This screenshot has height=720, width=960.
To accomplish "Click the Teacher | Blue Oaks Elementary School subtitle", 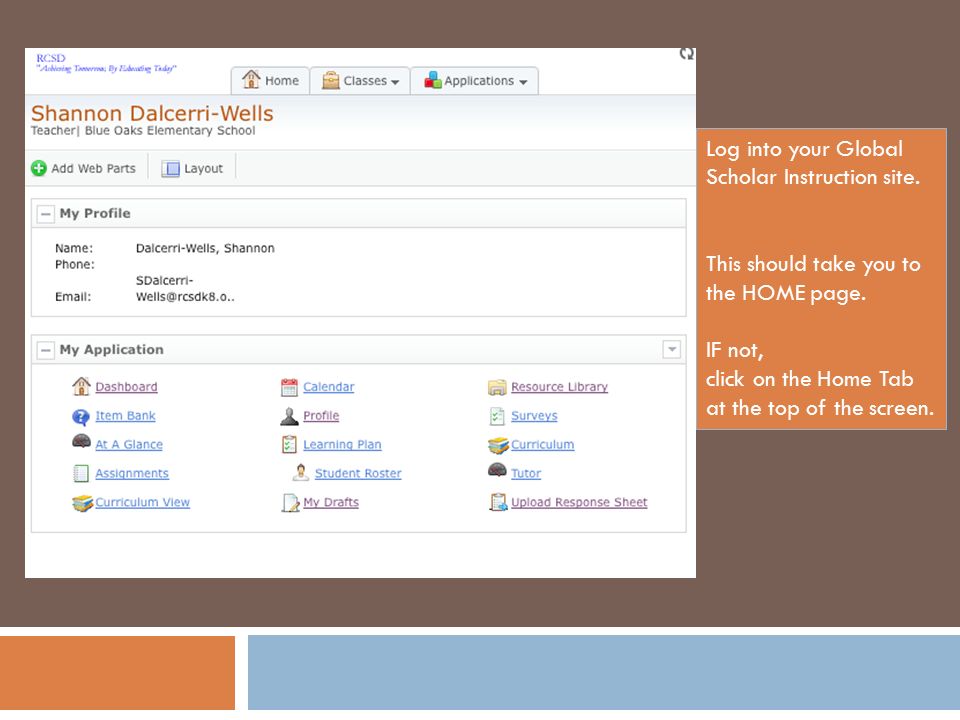I will coord(143,130).
